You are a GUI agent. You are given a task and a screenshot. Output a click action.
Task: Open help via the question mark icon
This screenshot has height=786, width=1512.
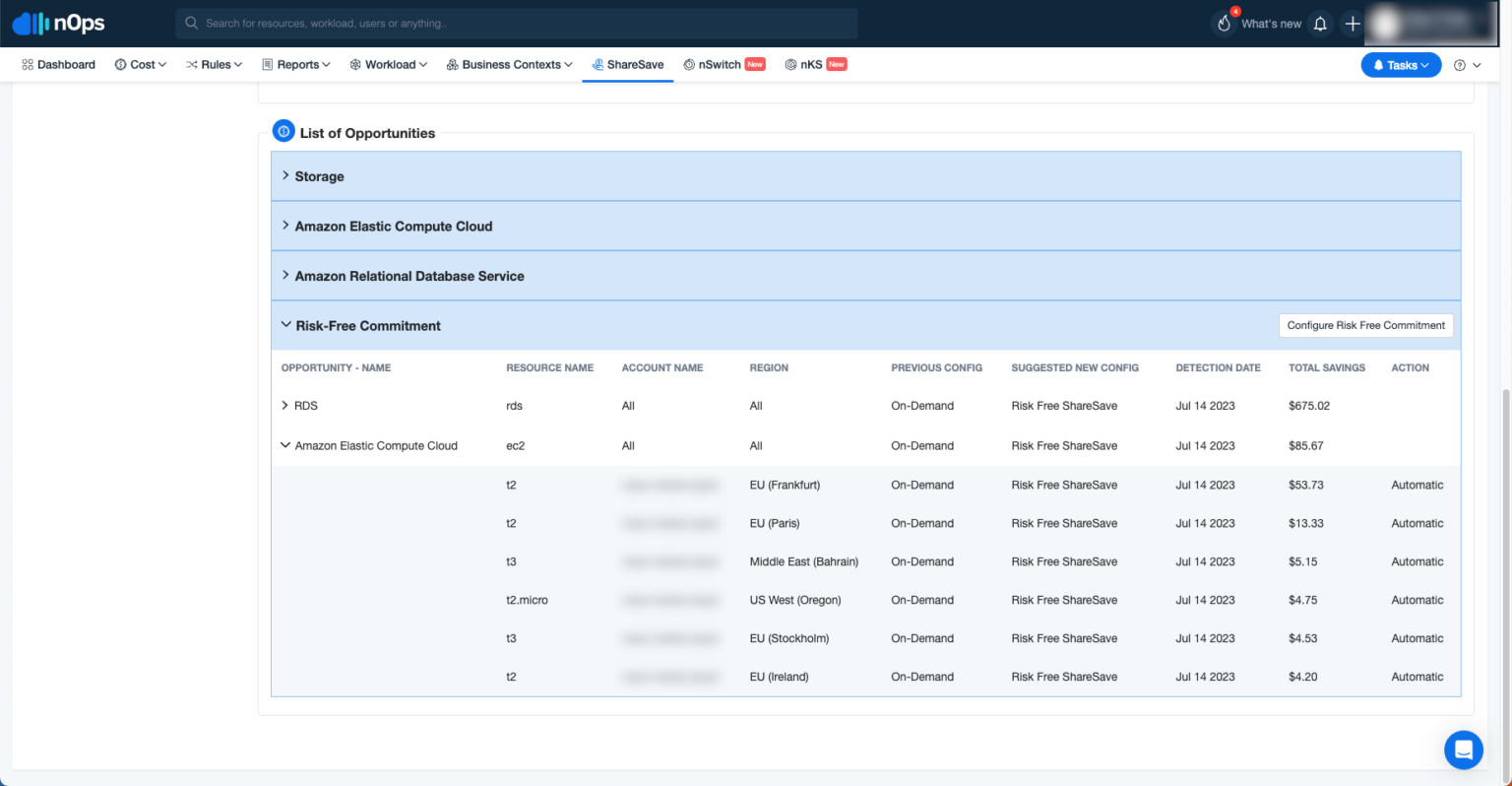pos(1461,64)
